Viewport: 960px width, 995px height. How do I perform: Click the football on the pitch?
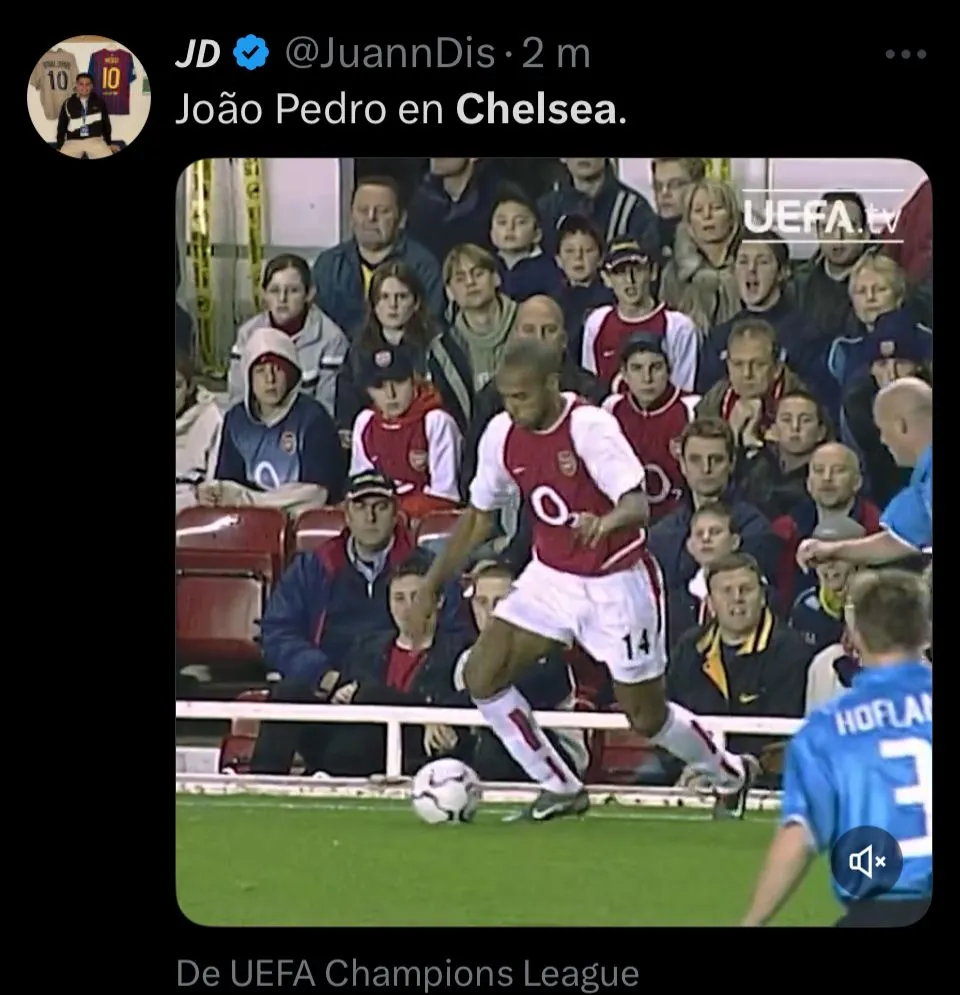click(445, 791)
